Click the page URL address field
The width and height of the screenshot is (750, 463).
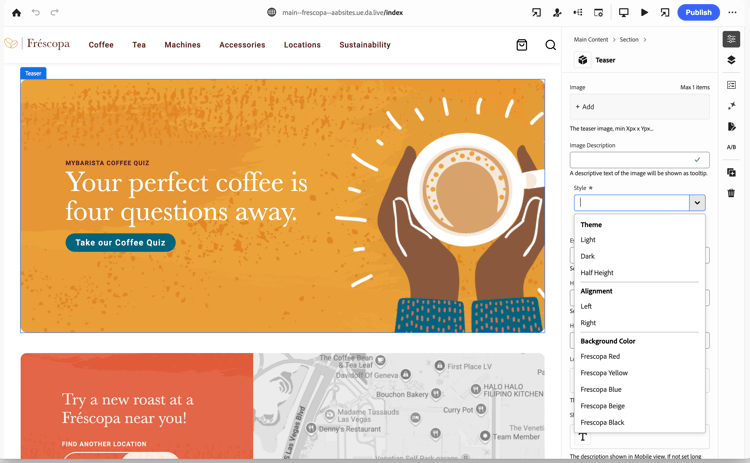[342, 12]
